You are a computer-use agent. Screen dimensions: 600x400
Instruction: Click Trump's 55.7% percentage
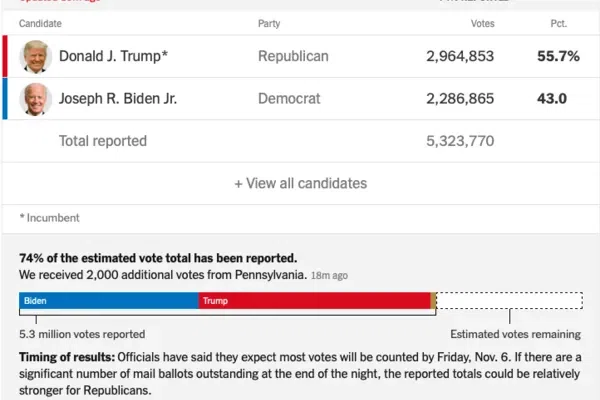(x=558, y=56)
